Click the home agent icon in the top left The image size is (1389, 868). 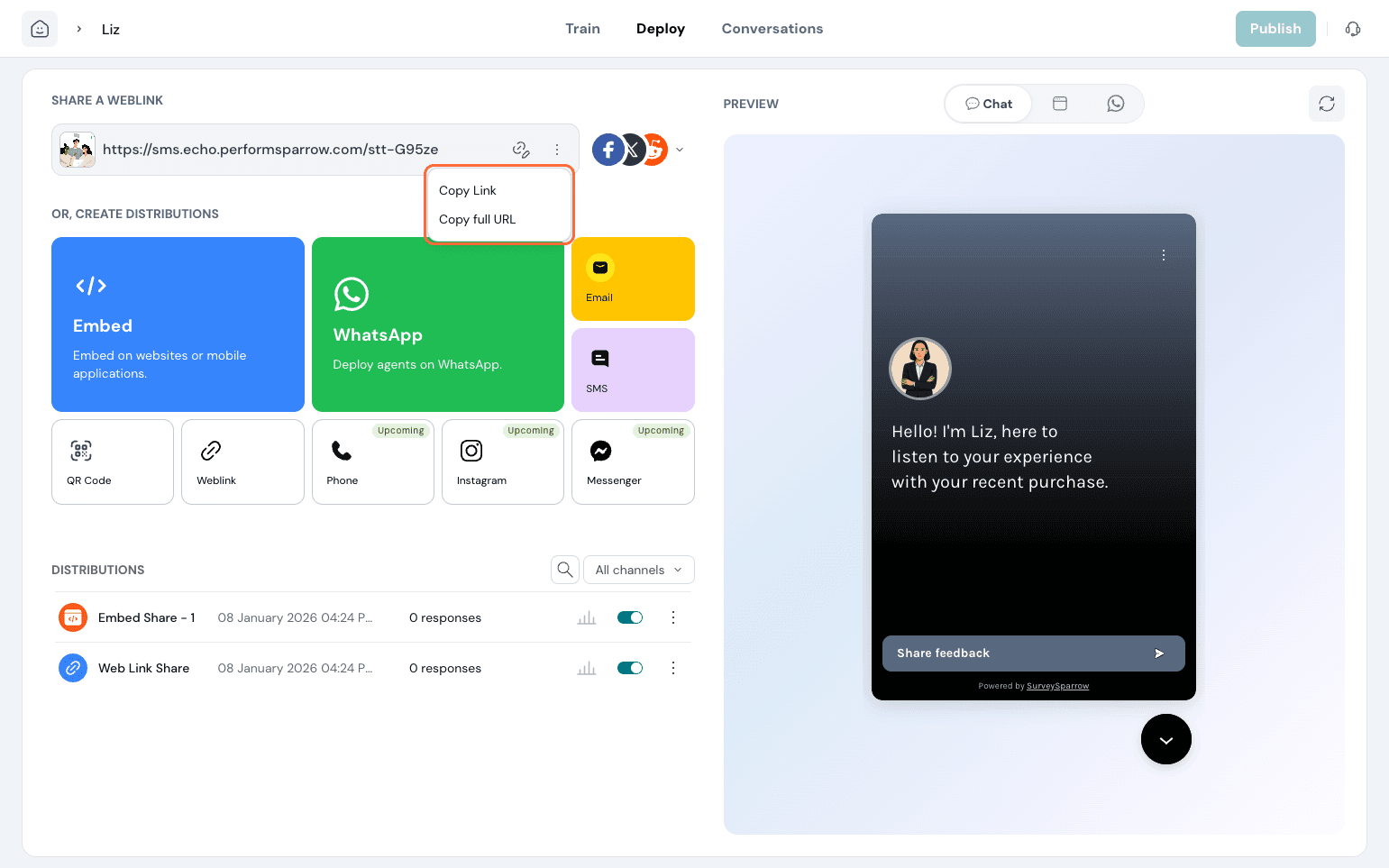[x=40, y=29]
